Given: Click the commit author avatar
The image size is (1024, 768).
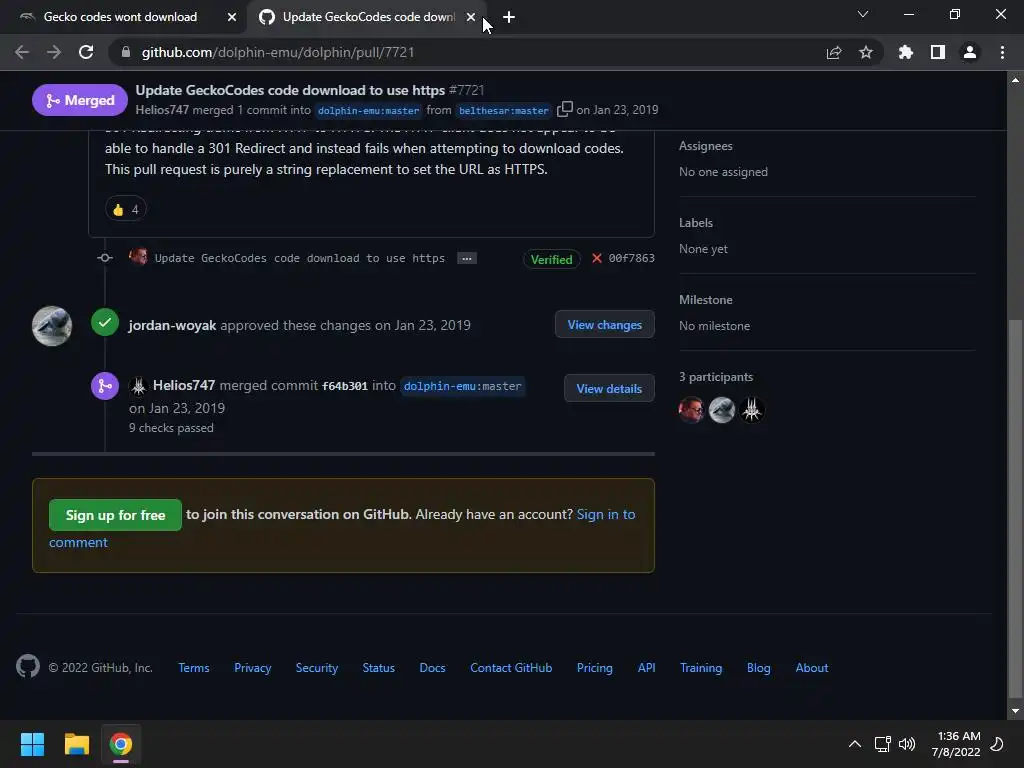Looking at the screenshot, I should (x=138, y=257).
